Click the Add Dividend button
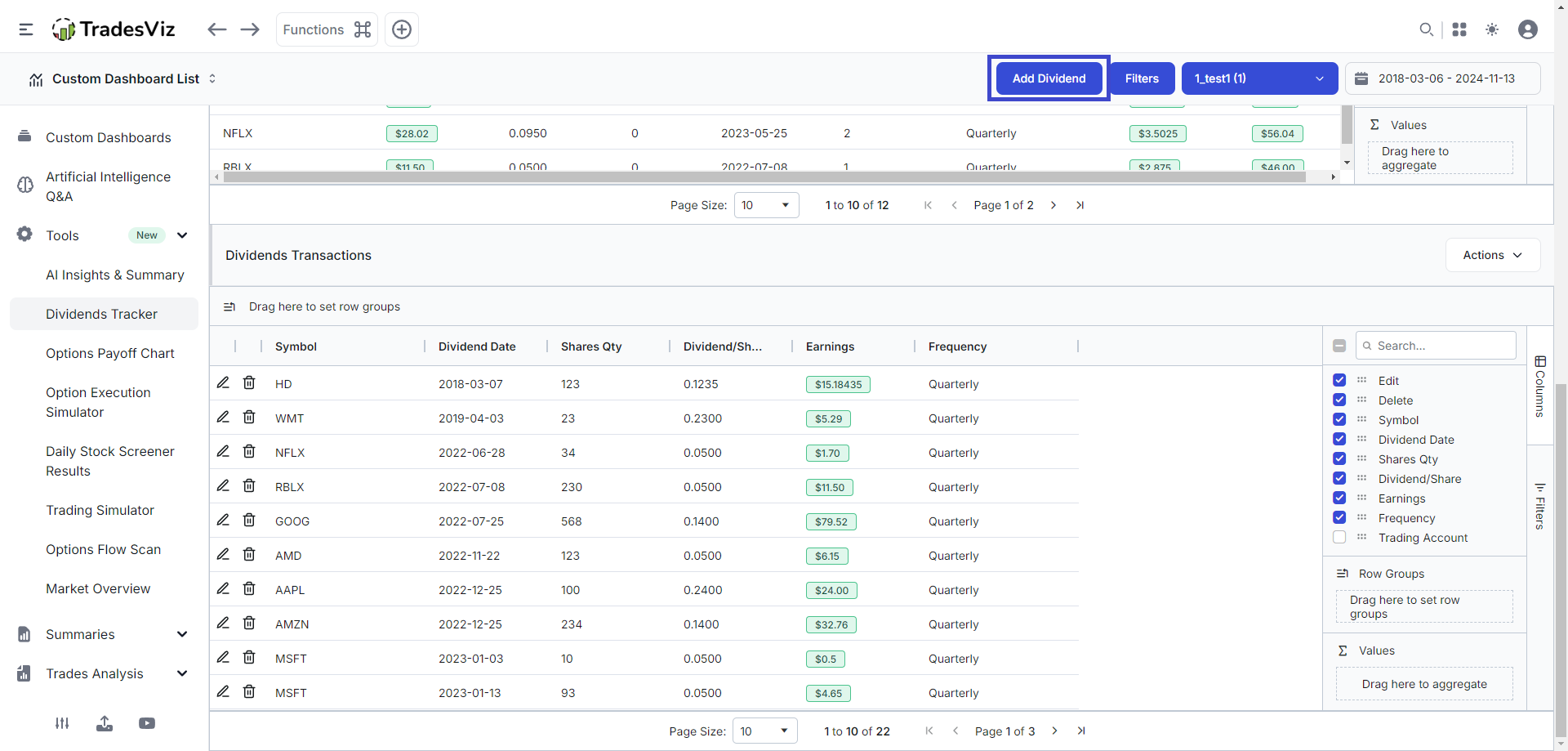The height and width of the screenshot is (751, 1568). click(1049, 78)
